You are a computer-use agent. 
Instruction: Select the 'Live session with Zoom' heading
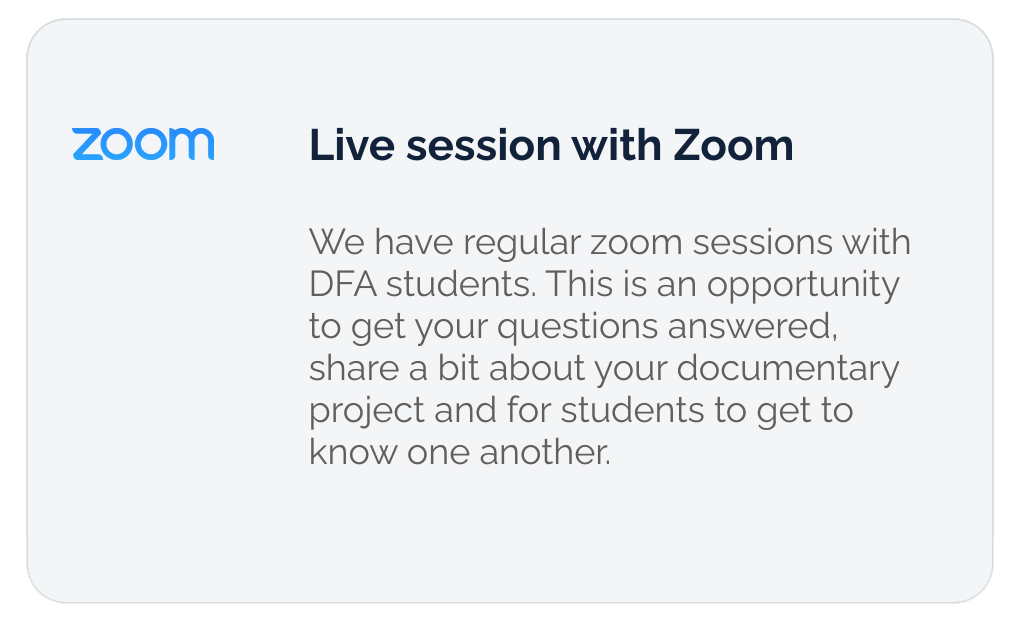(x=551, y=144)
